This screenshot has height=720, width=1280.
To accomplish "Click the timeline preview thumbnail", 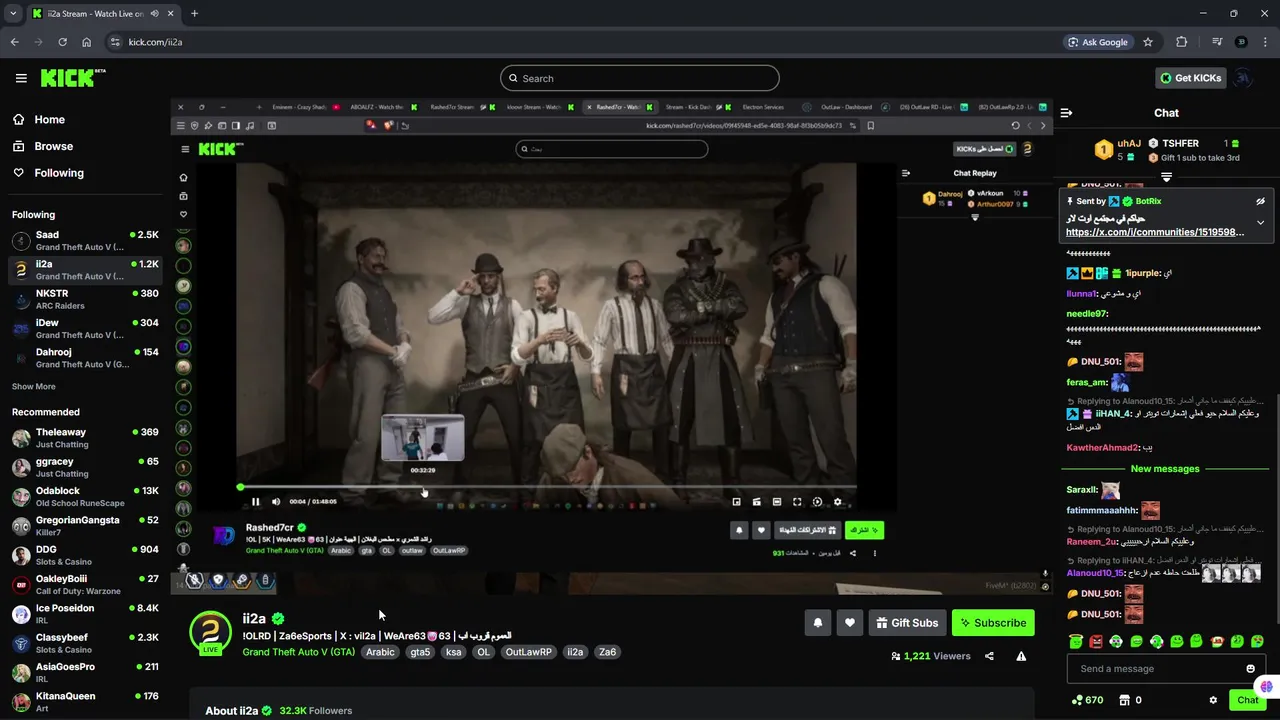I will click(x=422, y=438).
